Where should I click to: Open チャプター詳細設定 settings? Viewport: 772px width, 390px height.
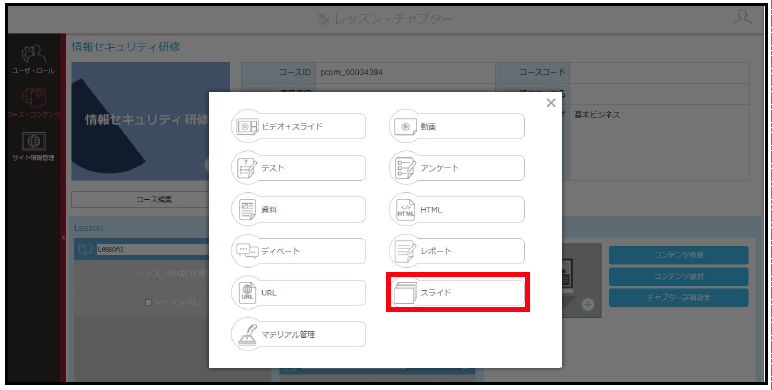pos(678,298)
